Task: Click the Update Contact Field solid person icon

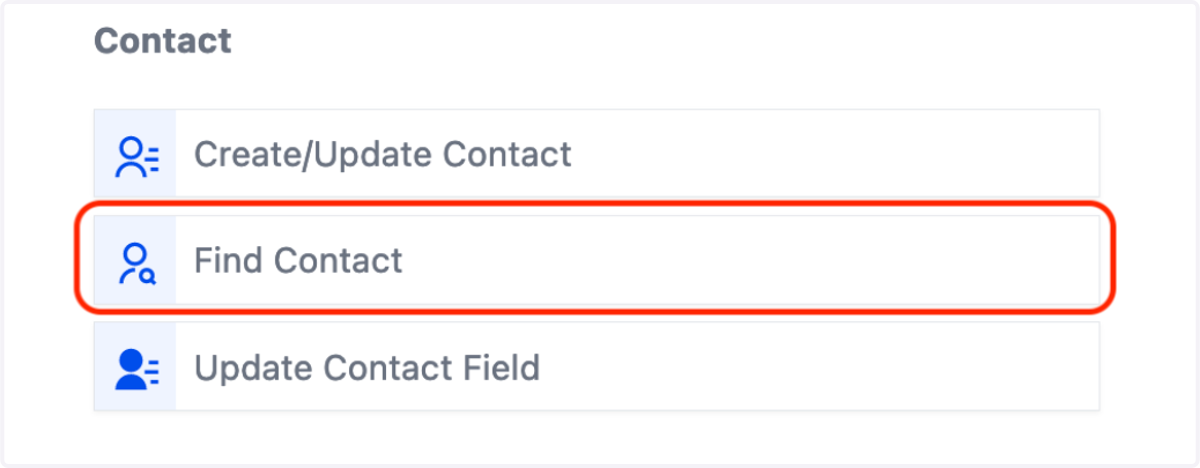Action: click(136, 368)
